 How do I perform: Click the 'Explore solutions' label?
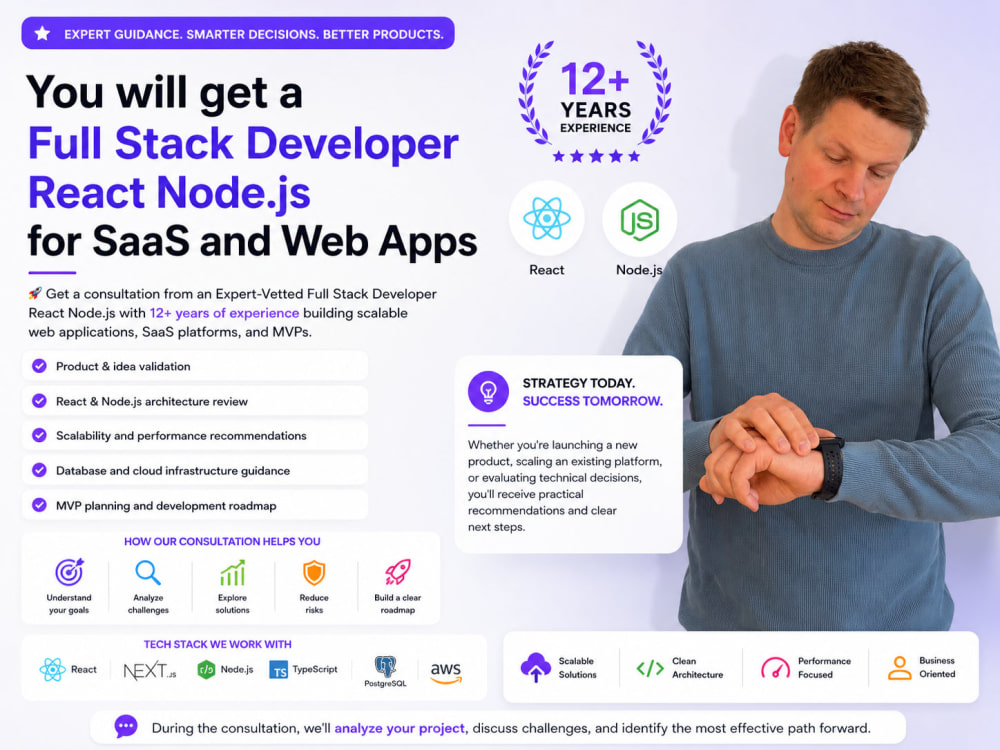point(232,604)
